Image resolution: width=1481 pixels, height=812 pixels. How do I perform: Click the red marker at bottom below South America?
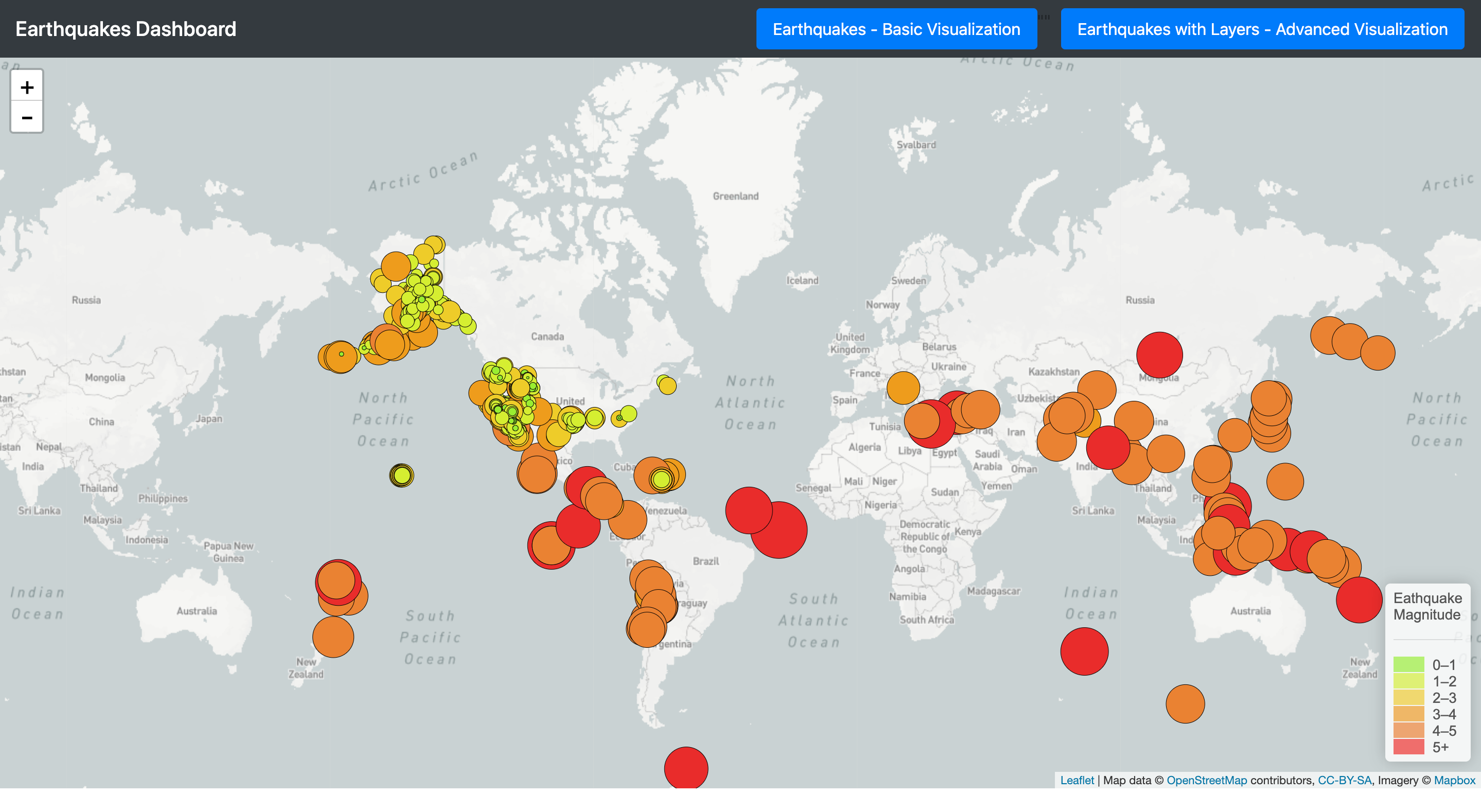click(x=685, y=768)
